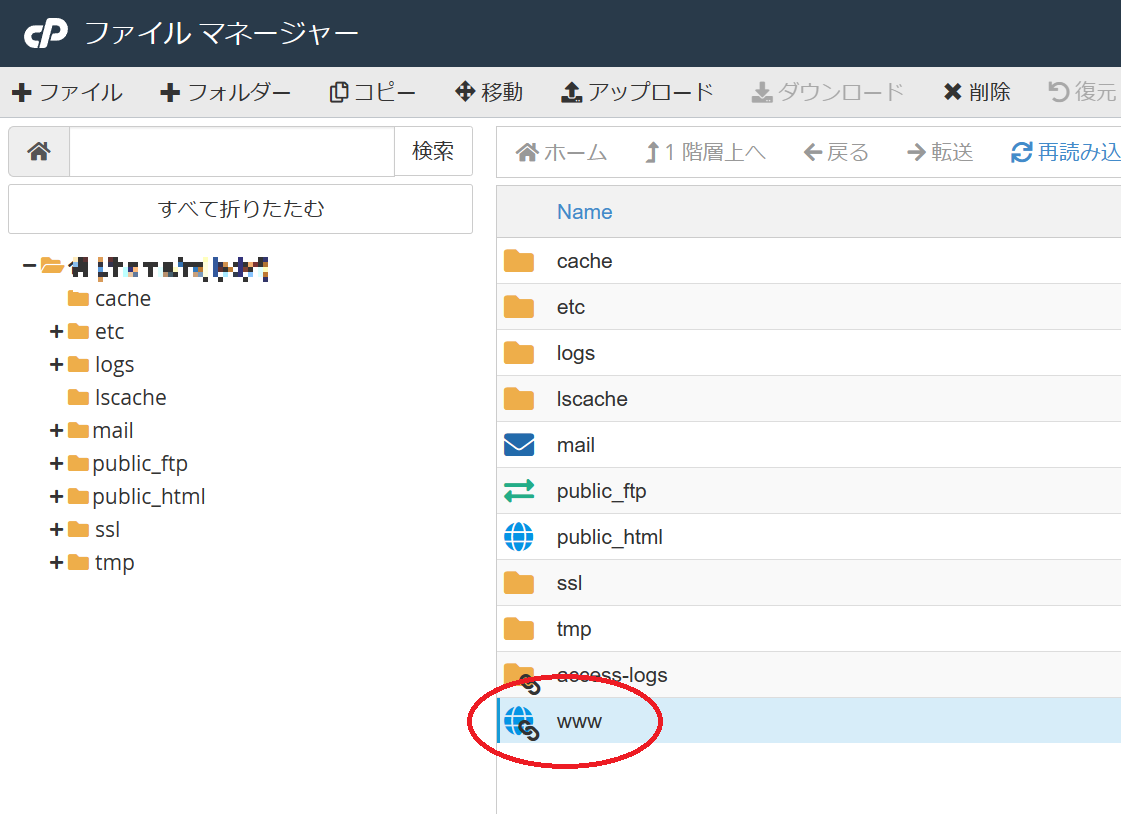Click the access-logs linked folder icon

click(520, 676)
